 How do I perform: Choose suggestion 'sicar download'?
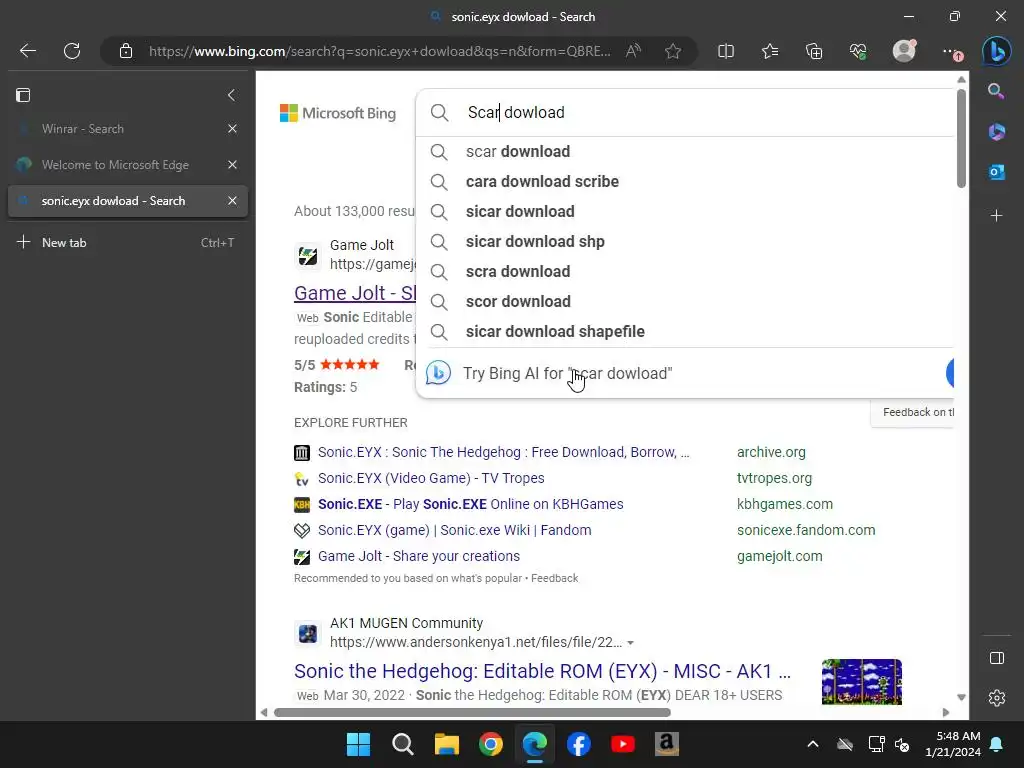click(684, 212)
